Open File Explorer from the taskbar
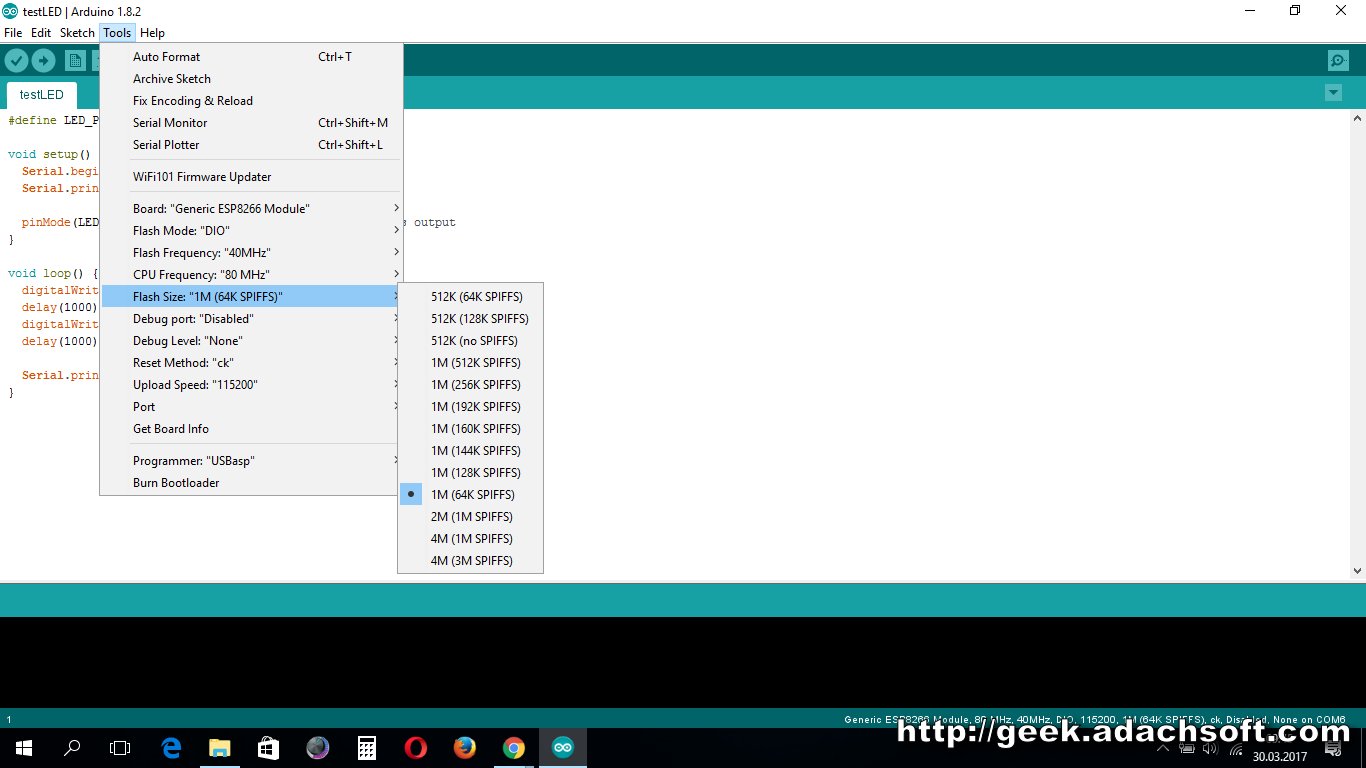The width and height of the screenshot is (1366, 768). click(x=220, y=748)
